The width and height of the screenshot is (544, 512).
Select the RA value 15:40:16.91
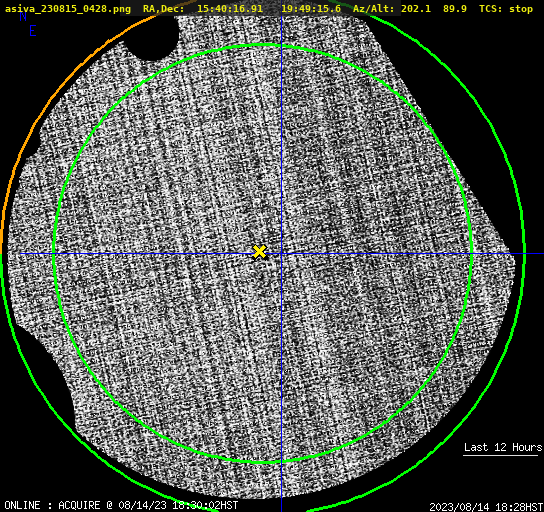pyautogui.click(x=230, y=9)
